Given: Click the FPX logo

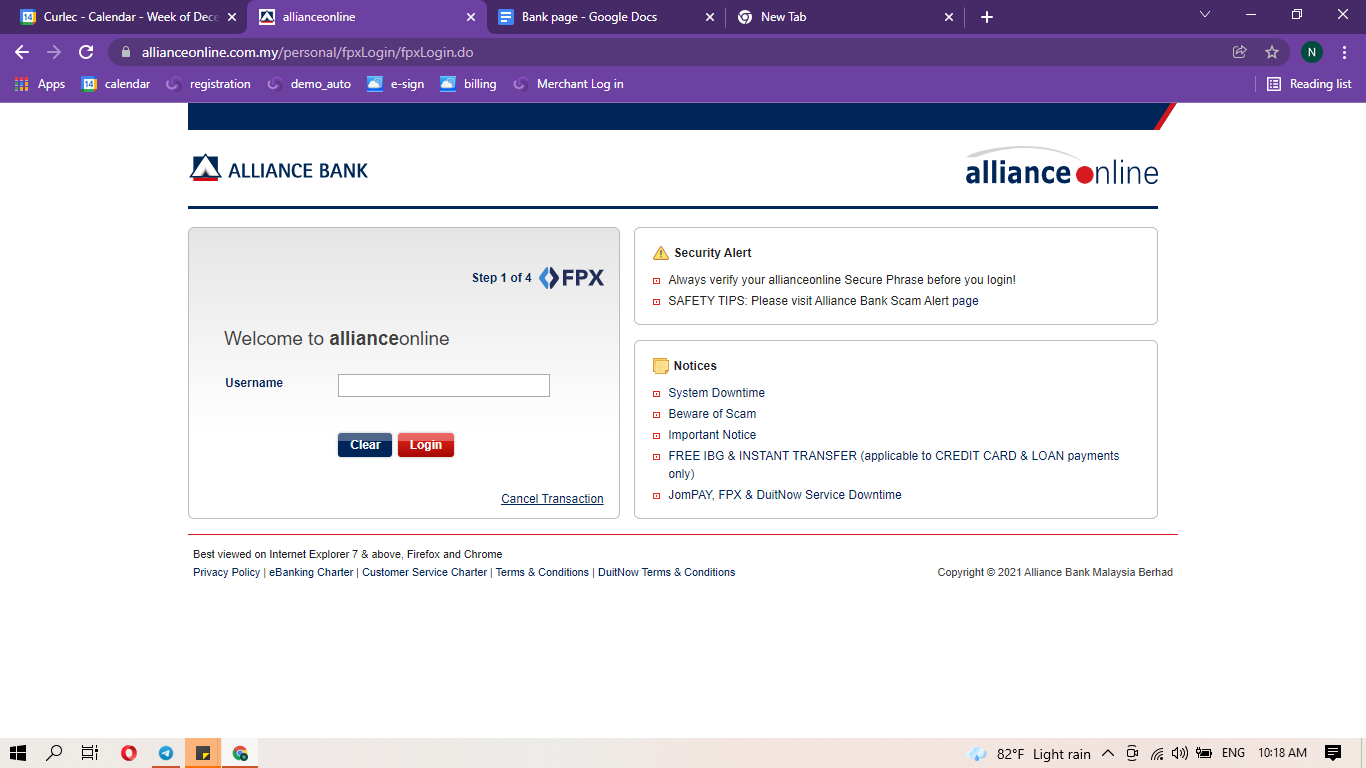Looking at the screenshot, I should tap(571, 278).
